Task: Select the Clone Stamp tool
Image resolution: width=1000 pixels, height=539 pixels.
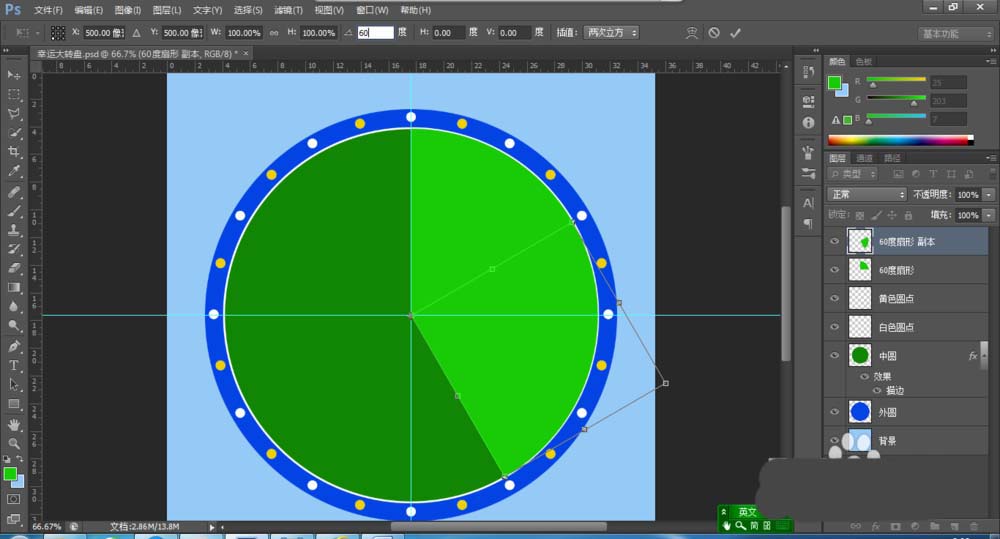Action: (13, 230)
